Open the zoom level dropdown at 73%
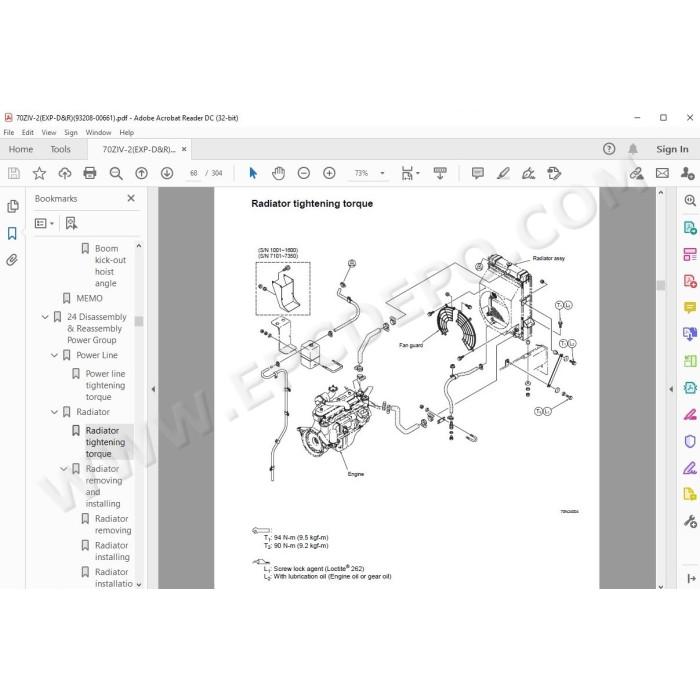Screen dimensions: 700x700 [382, 173]
